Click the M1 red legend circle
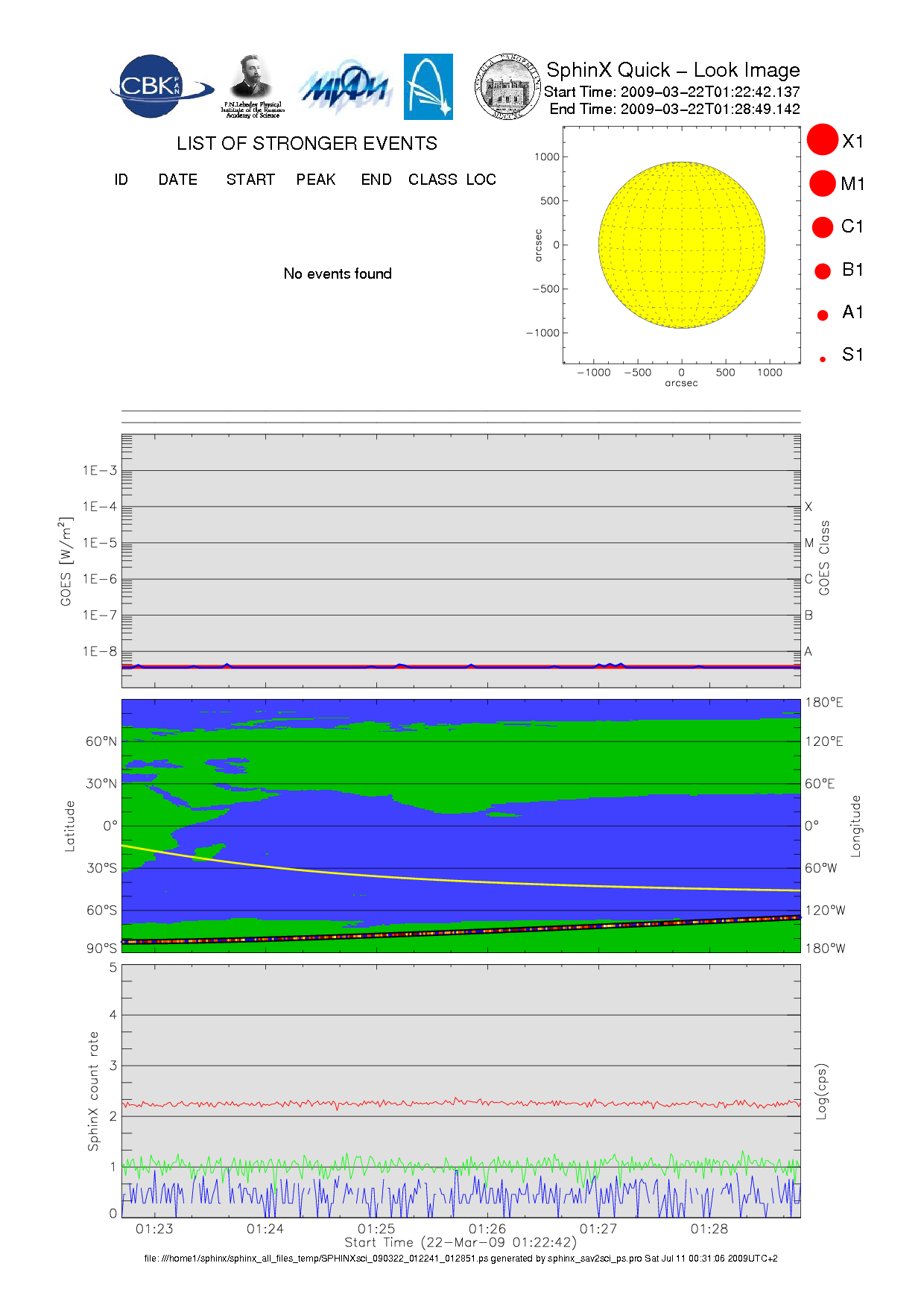 (823, 183)
